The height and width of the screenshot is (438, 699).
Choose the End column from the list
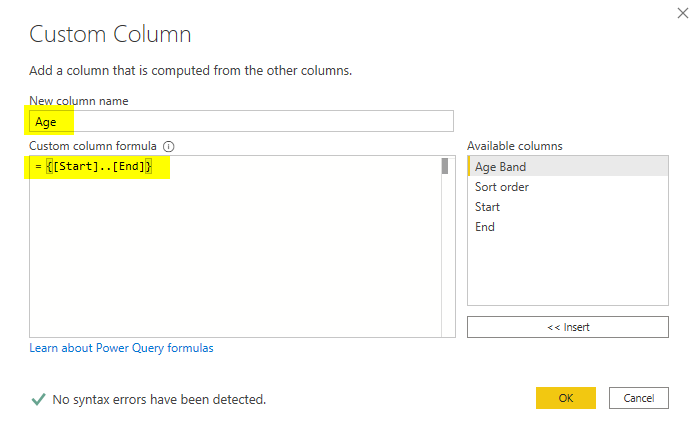coord(485,227)
